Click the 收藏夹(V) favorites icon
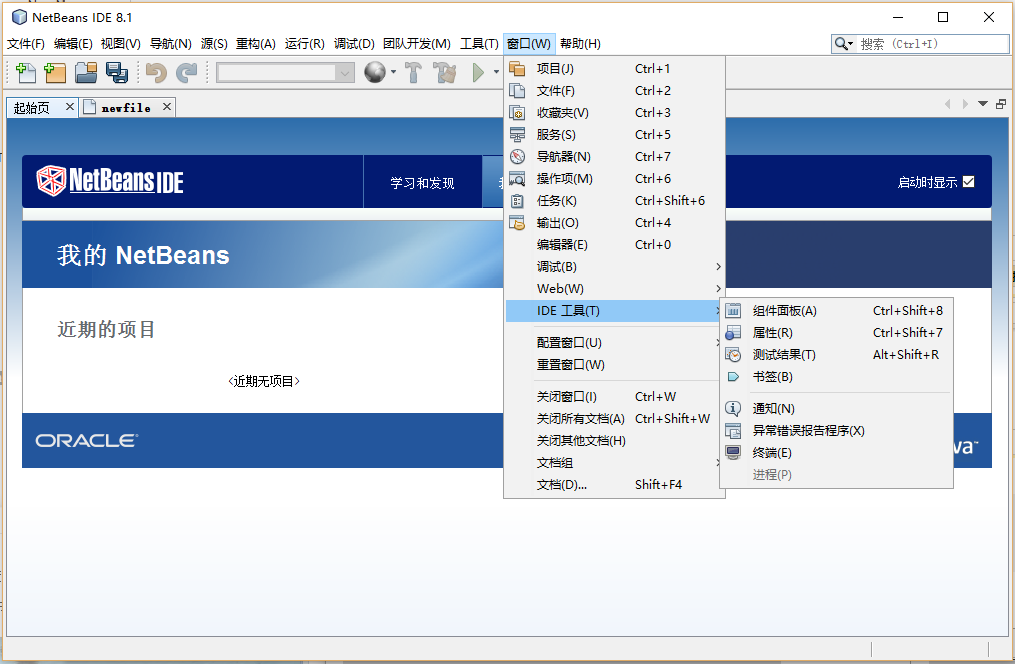 pyautogui.click(x=517, y=113)
